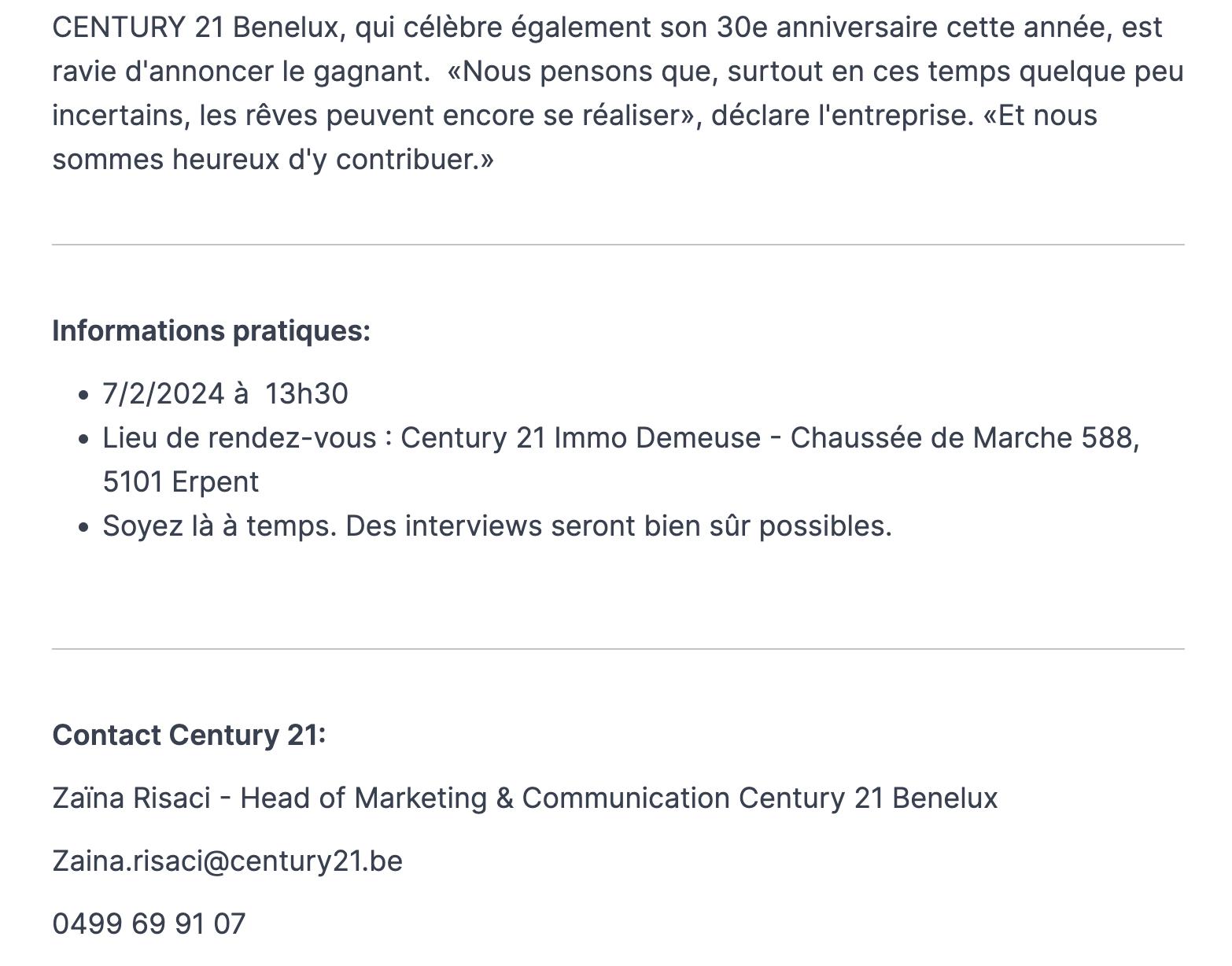Click 'Head of Marketing & Communication' title
This screenshot has height=966, width=1232.
pyautogui.click(x=485, y=798)
